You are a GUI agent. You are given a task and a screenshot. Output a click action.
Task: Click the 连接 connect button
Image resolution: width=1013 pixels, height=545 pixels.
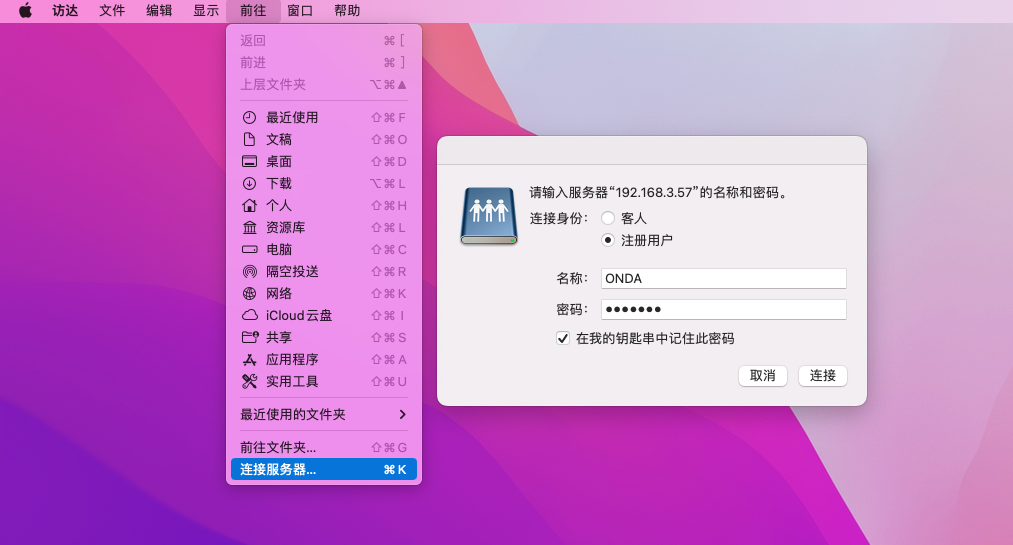pos(823,376)
